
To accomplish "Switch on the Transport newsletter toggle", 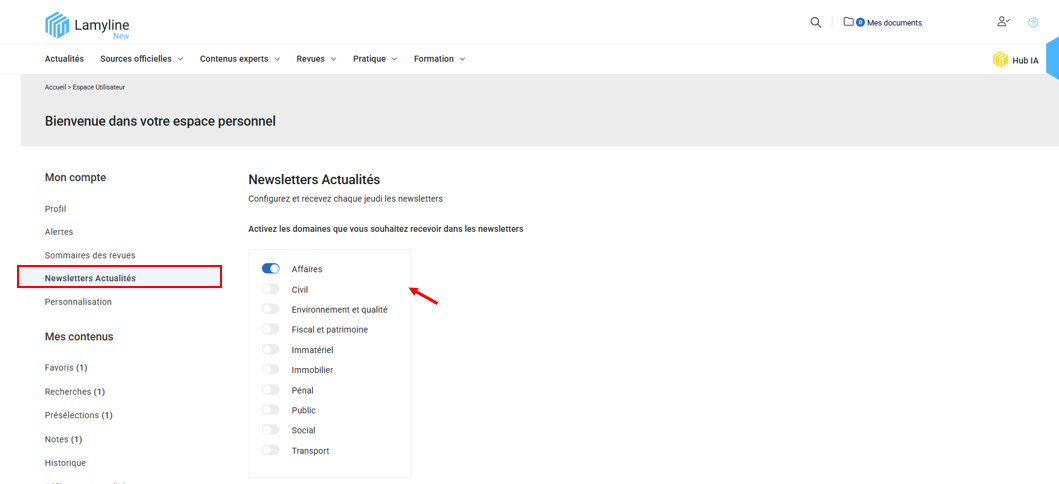I will point(271,450).
